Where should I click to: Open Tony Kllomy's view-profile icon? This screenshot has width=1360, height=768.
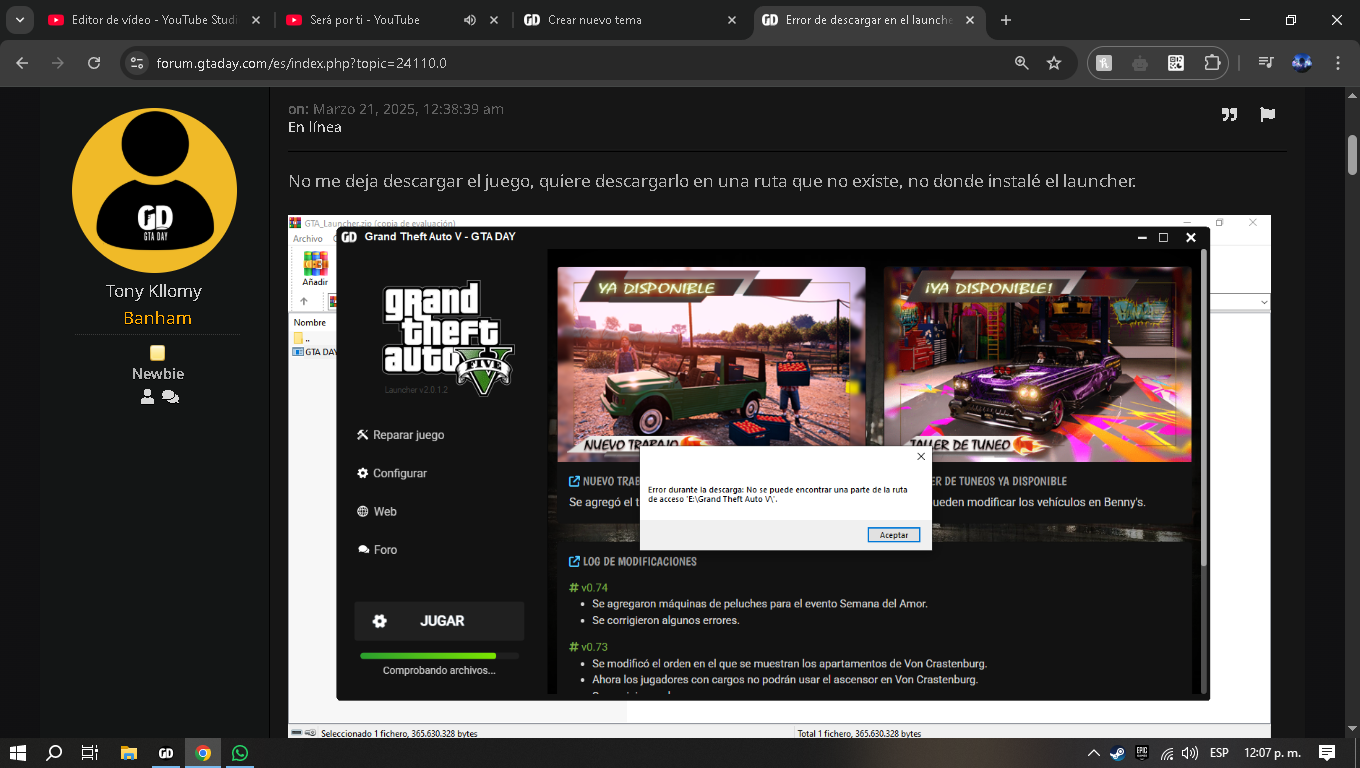pos(148,397)
